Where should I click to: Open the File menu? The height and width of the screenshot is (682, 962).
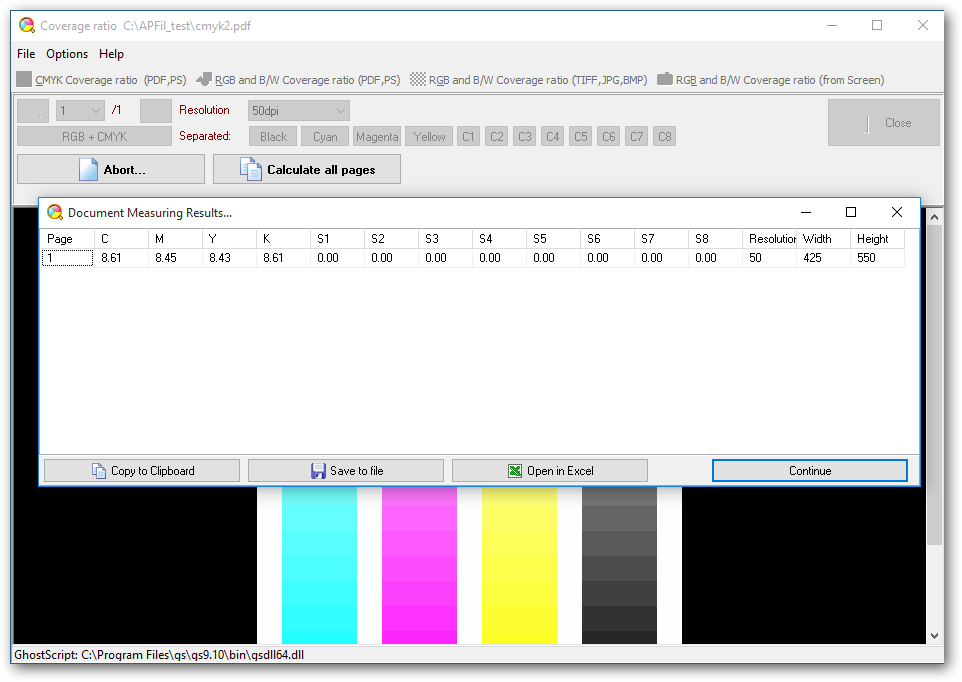pos(26,54)
